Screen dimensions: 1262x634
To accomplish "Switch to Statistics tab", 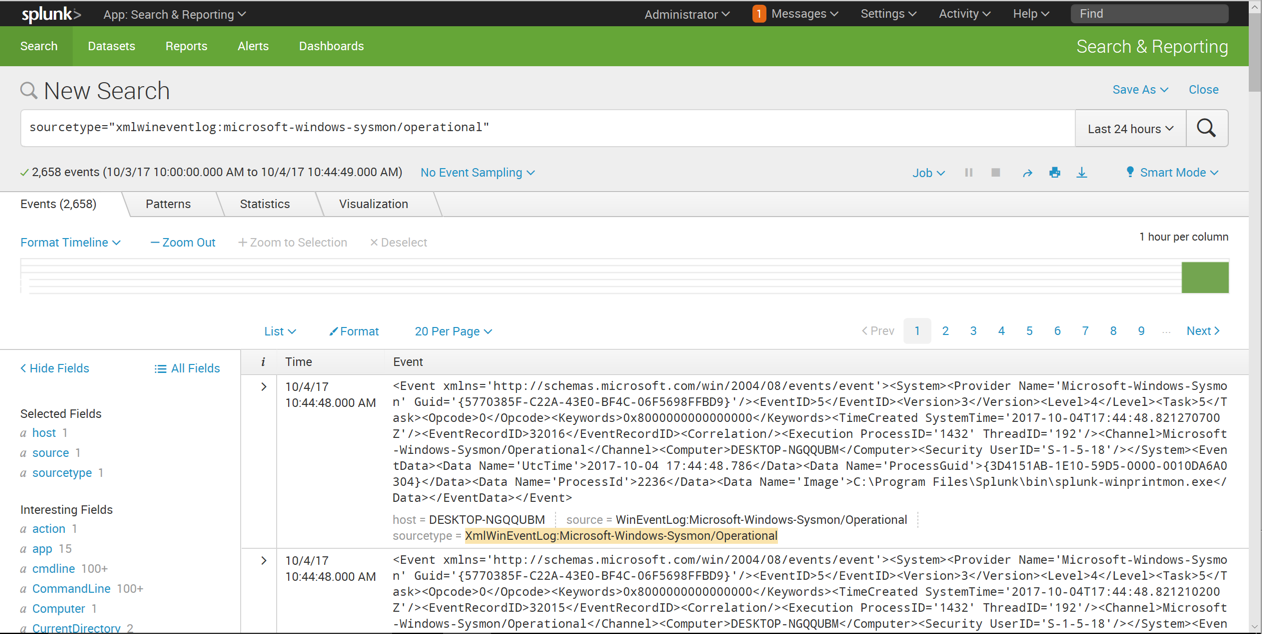I will pos(265,204).
